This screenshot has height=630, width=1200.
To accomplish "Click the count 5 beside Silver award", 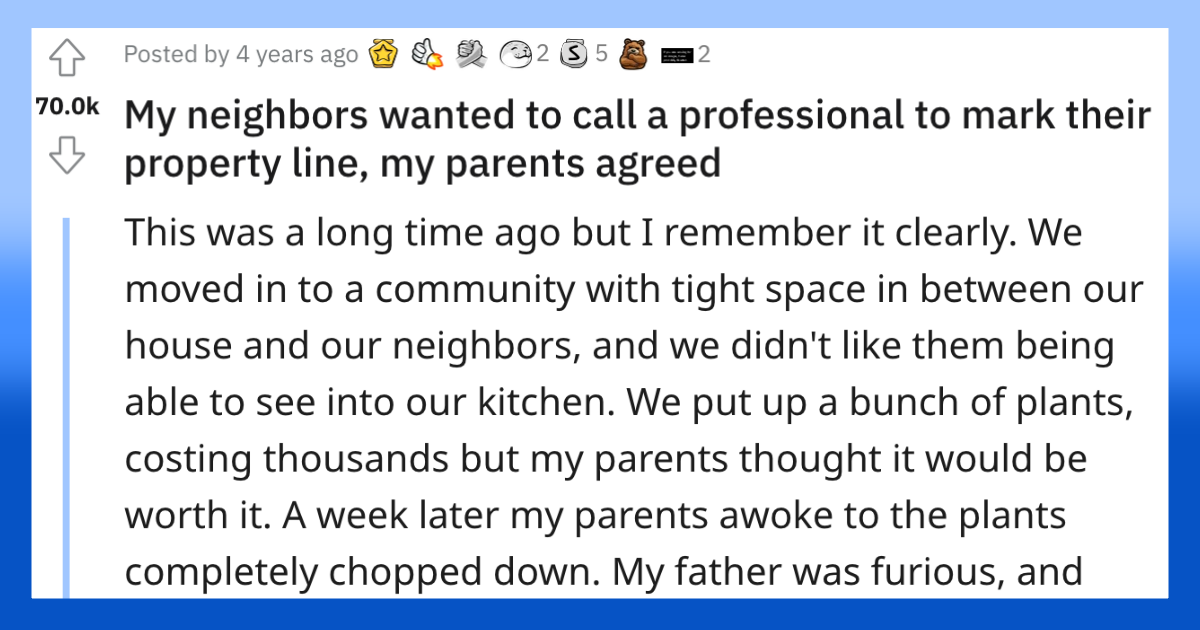I will tap(601, 54).
